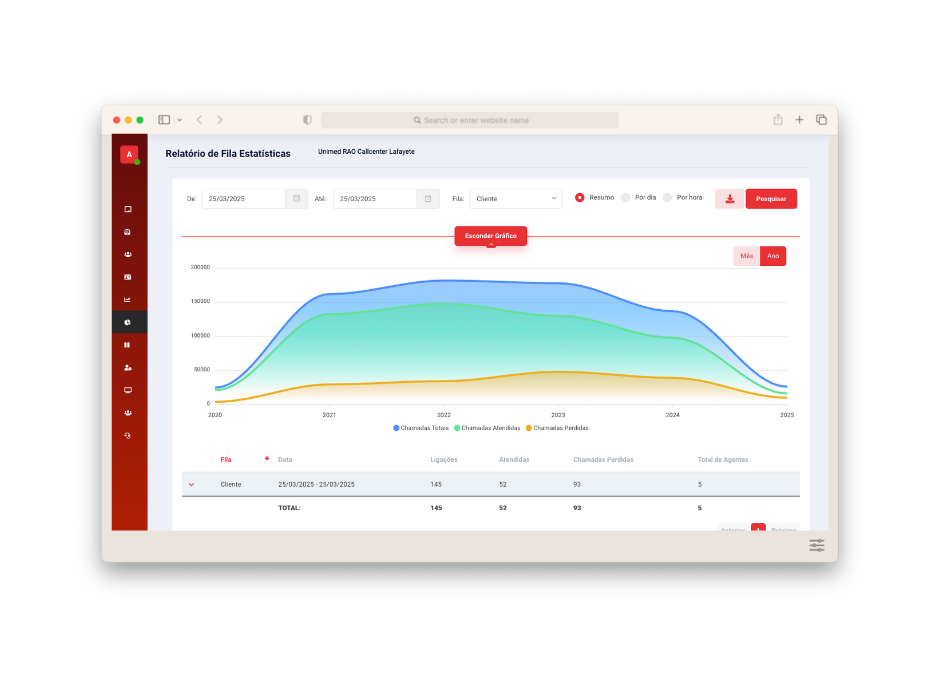Open the lower people-group icon in sidebar
This screenshot has height=688, width=940.
point(128,413)
